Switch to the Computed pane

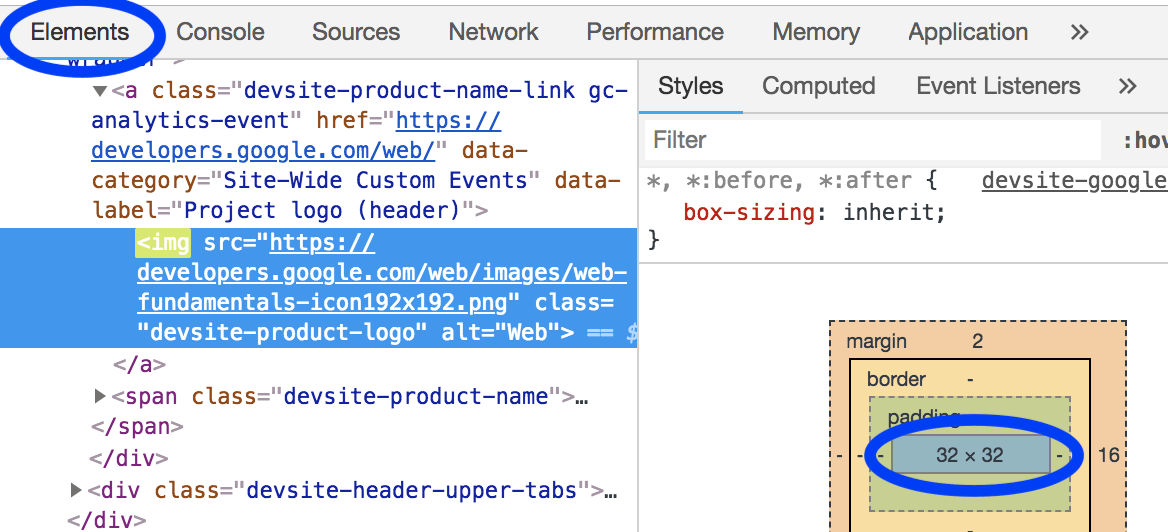[818, 86]
